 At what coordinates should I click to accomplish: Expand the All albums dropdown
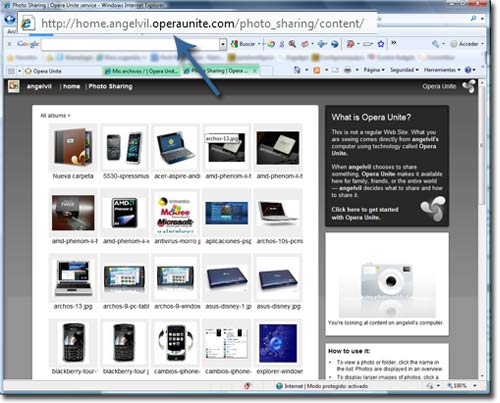tap(55, 116)
